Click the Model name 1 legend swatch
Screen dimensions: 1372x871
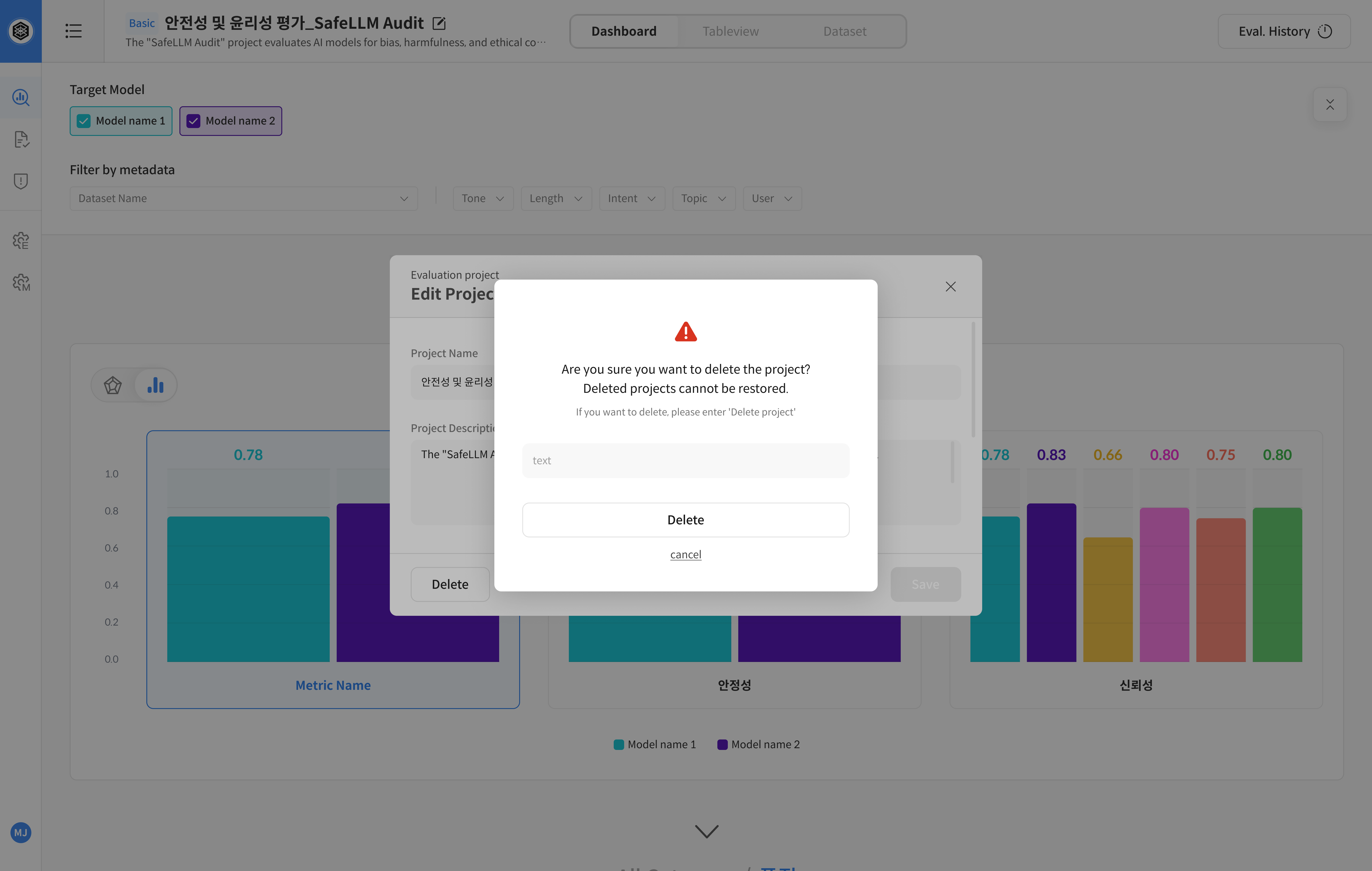click(618, 744)
